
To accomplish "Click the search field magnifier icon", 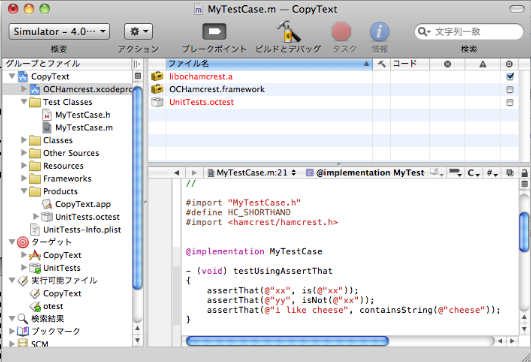I will click(423, 31).
